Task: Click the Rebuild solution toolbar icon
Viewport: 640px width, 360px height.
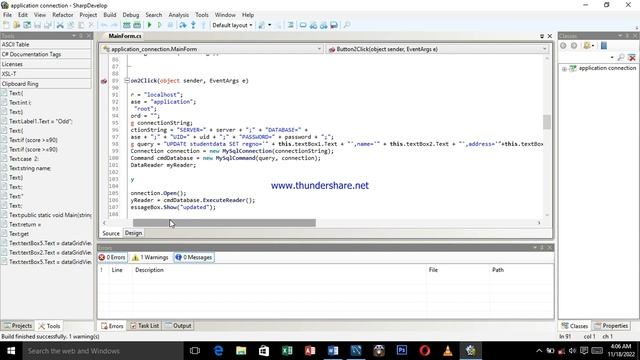Action: (137, 25)
